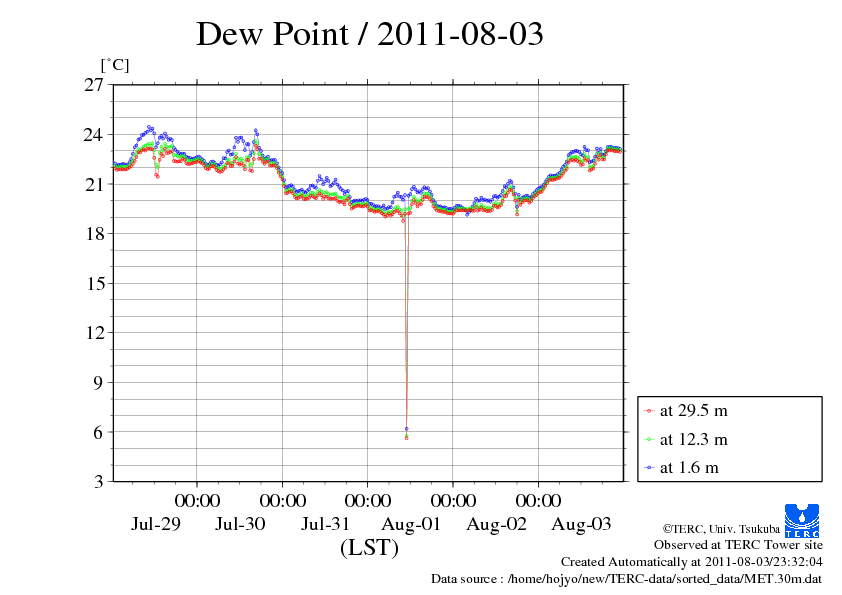842x595 pixels.
Task: Select the 'at 1.6 m' legend label
Action: (x=689, y=468)
